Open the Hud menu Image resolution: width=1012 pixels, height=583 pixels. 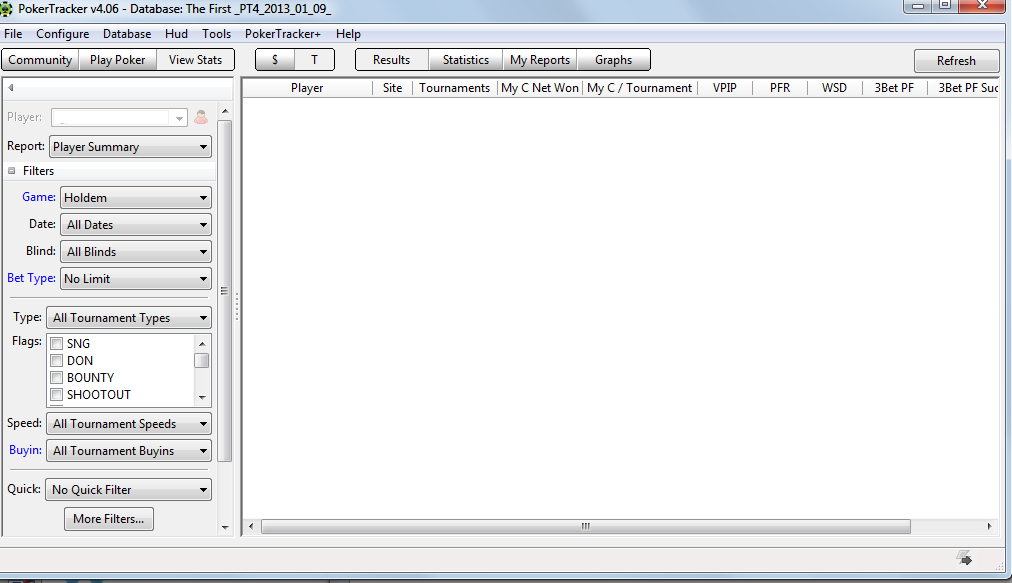[x=176, y=34]
